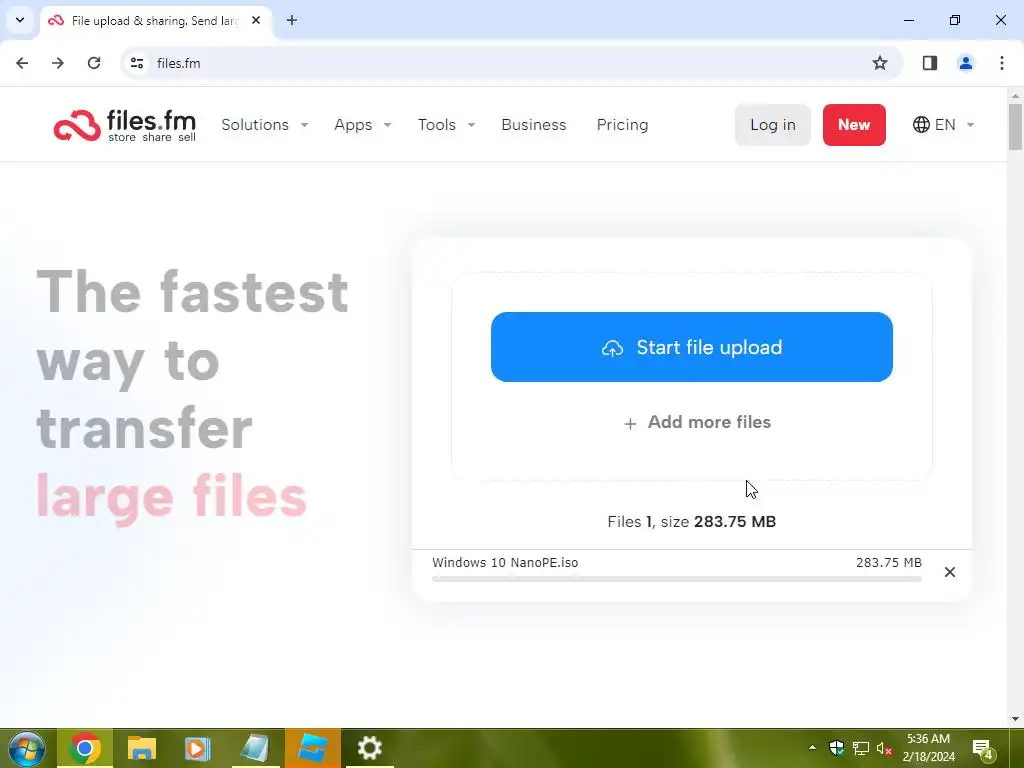Image resolution: width=1024 pixels, height=768 pixels.
Task: Select the Windows 10 NanoPE.iso file name
Action: 505,562
